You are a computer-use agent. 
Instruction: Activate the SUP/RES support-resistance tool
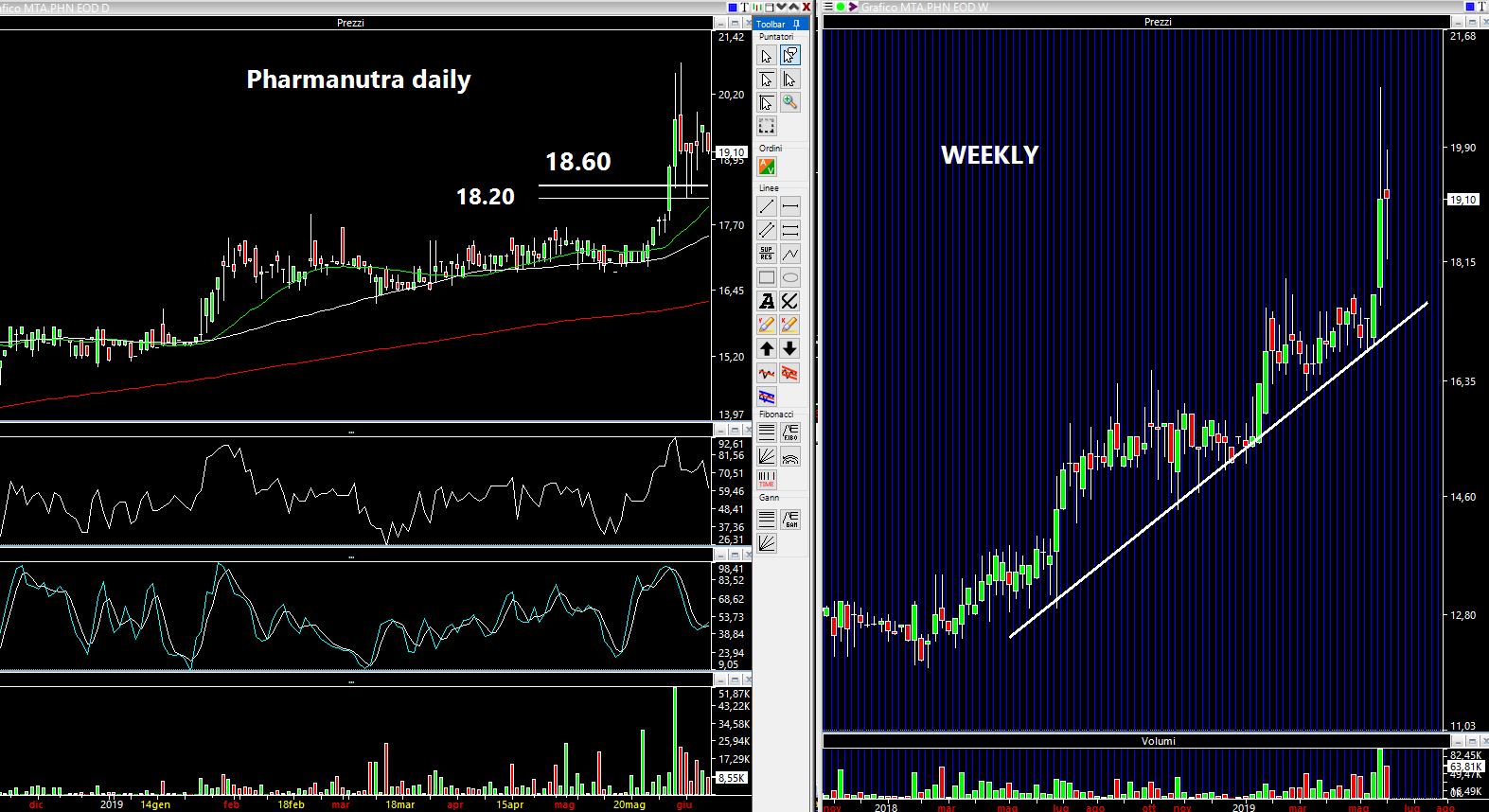[767, 254]
